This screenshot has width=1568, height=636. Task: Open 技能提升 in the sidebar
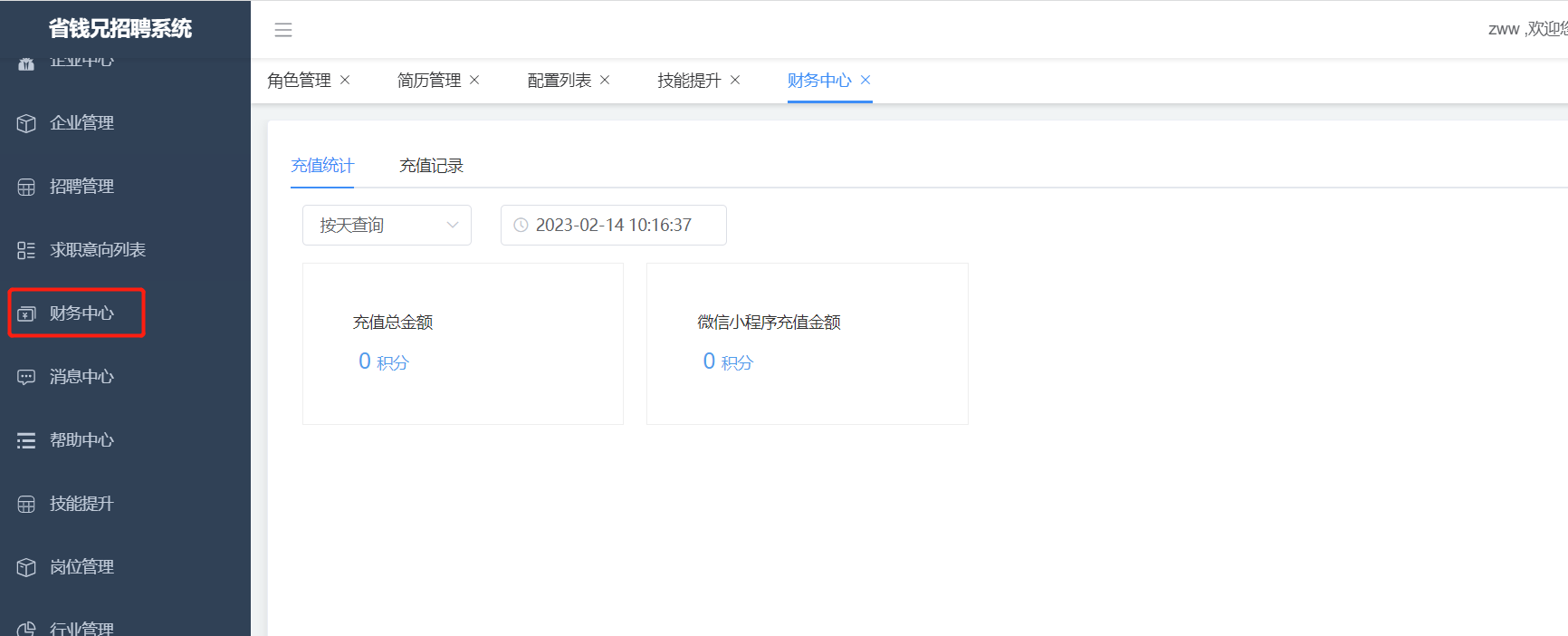coord(81,504)
